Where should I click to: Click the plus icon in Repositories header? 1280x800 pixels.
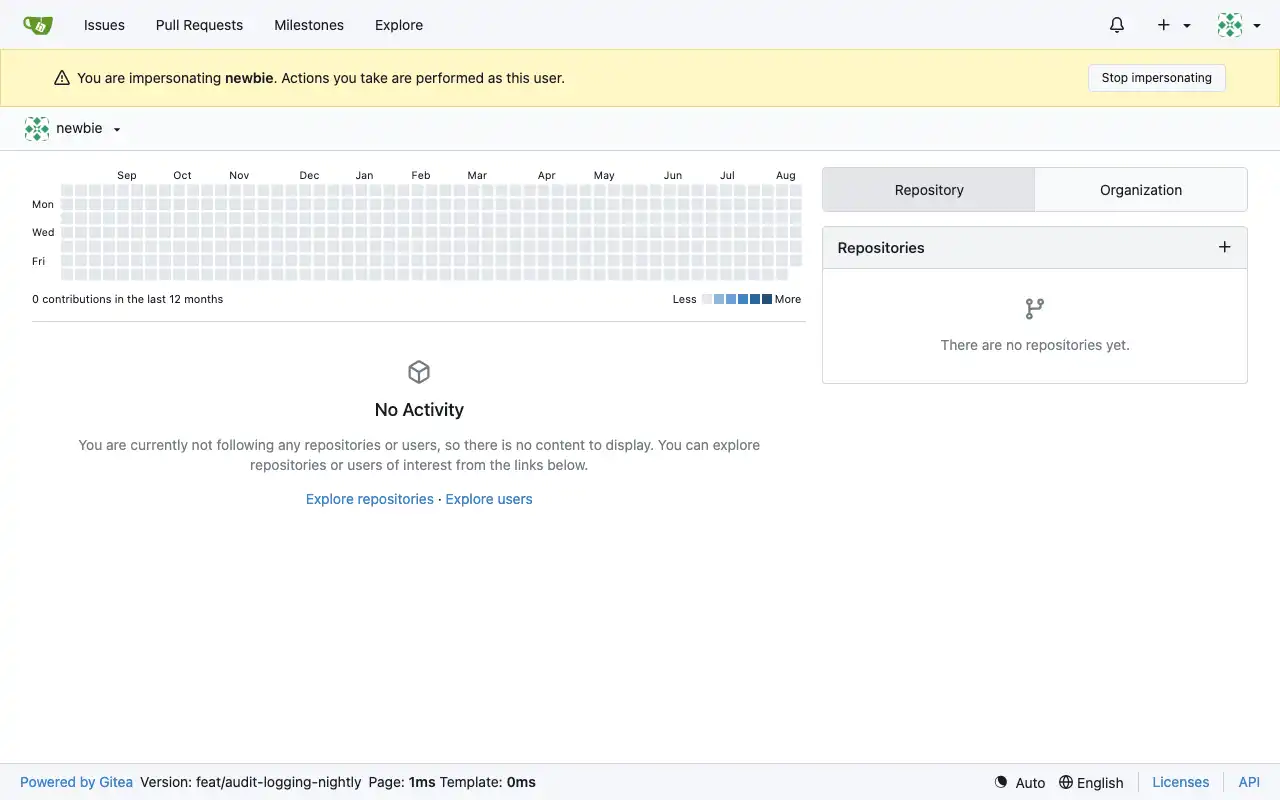[x=1224, y=247]
